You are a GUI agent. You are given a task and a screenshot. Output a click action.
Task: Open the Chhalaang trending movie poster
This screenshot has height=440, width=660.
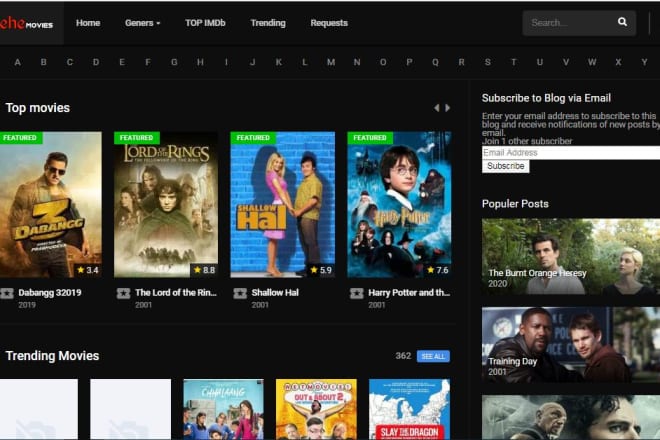[x=224, y=409]
